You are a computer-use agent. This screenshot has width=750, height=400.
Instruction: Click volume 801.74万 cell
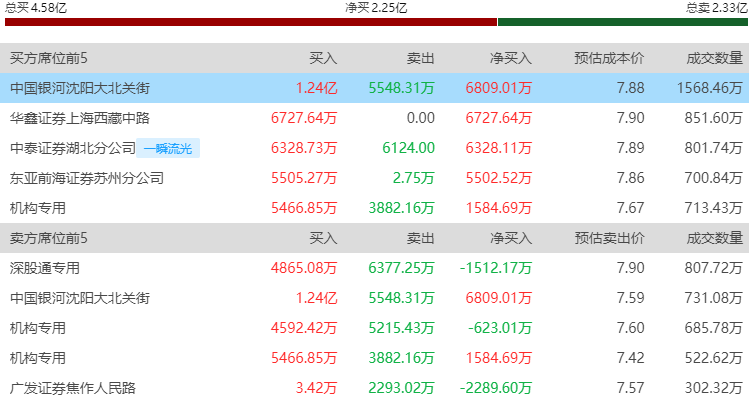pos(714,148)
